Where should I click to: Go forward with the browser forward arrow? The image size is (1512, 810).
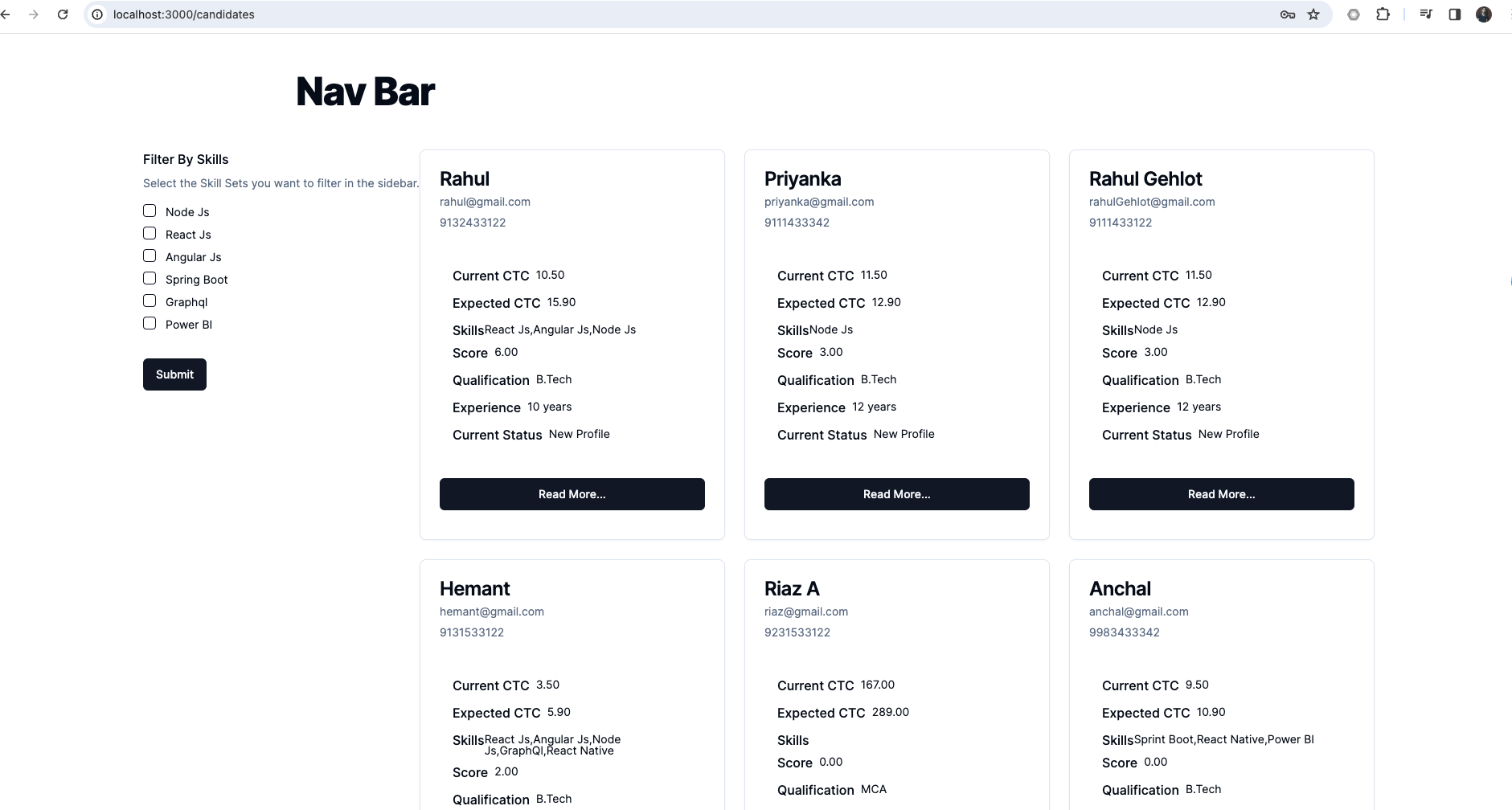click(x=34, y=14)
